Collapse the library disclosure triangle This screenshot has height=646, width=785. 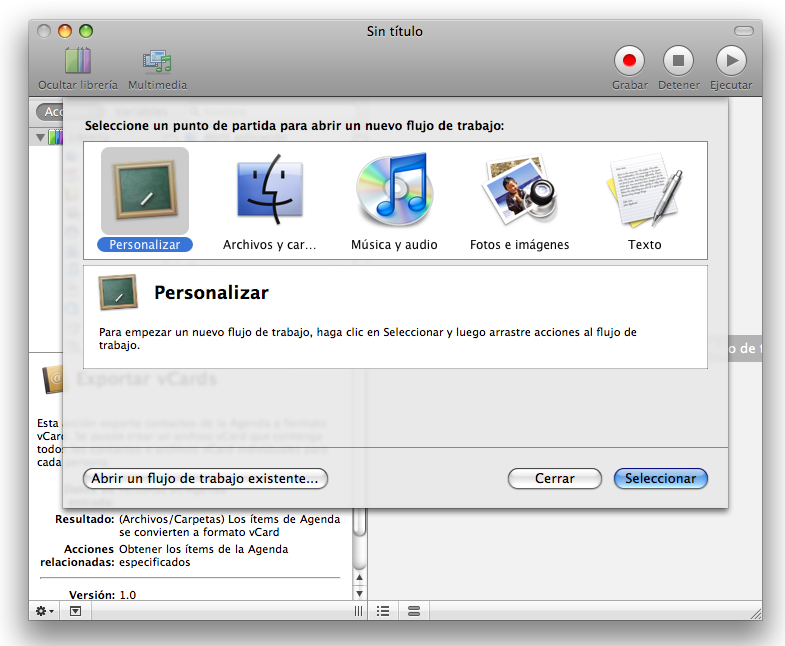41,137
